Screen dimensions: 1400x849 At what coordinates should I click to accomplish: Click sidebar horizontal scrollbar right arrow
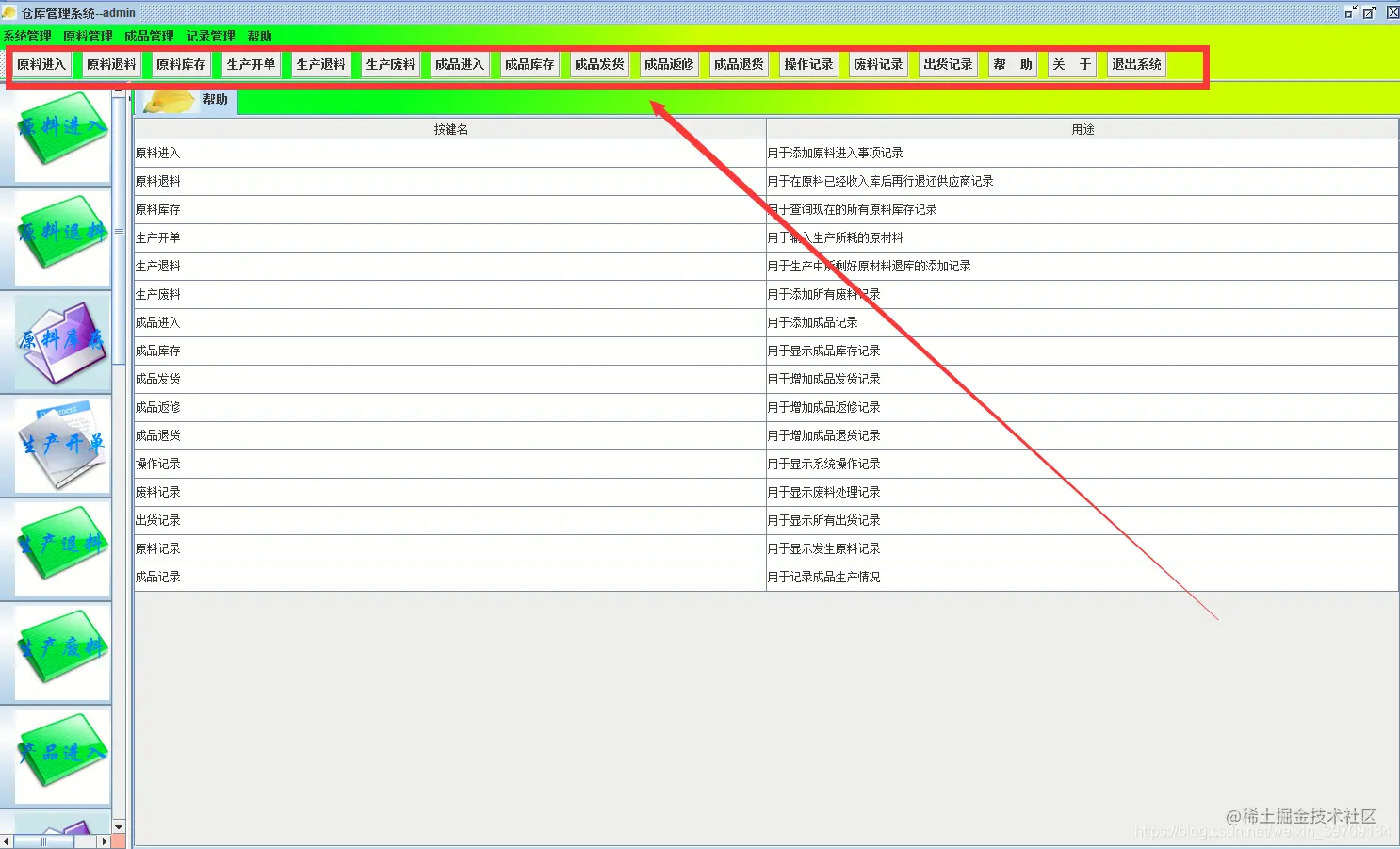[x=105, y=841]
